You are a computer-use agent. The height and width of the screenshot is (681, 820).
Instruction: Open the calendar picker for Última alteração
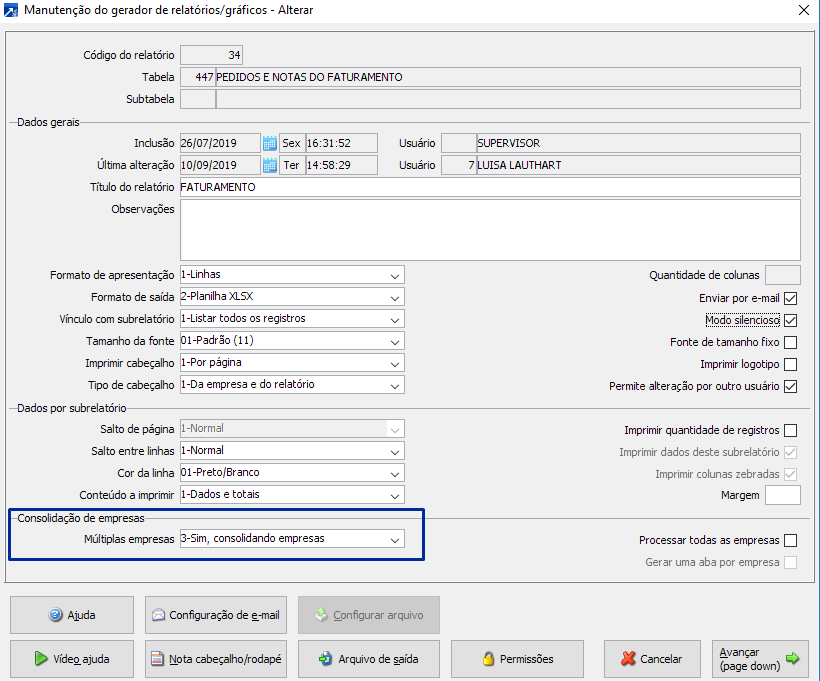[x=269, y=165]
